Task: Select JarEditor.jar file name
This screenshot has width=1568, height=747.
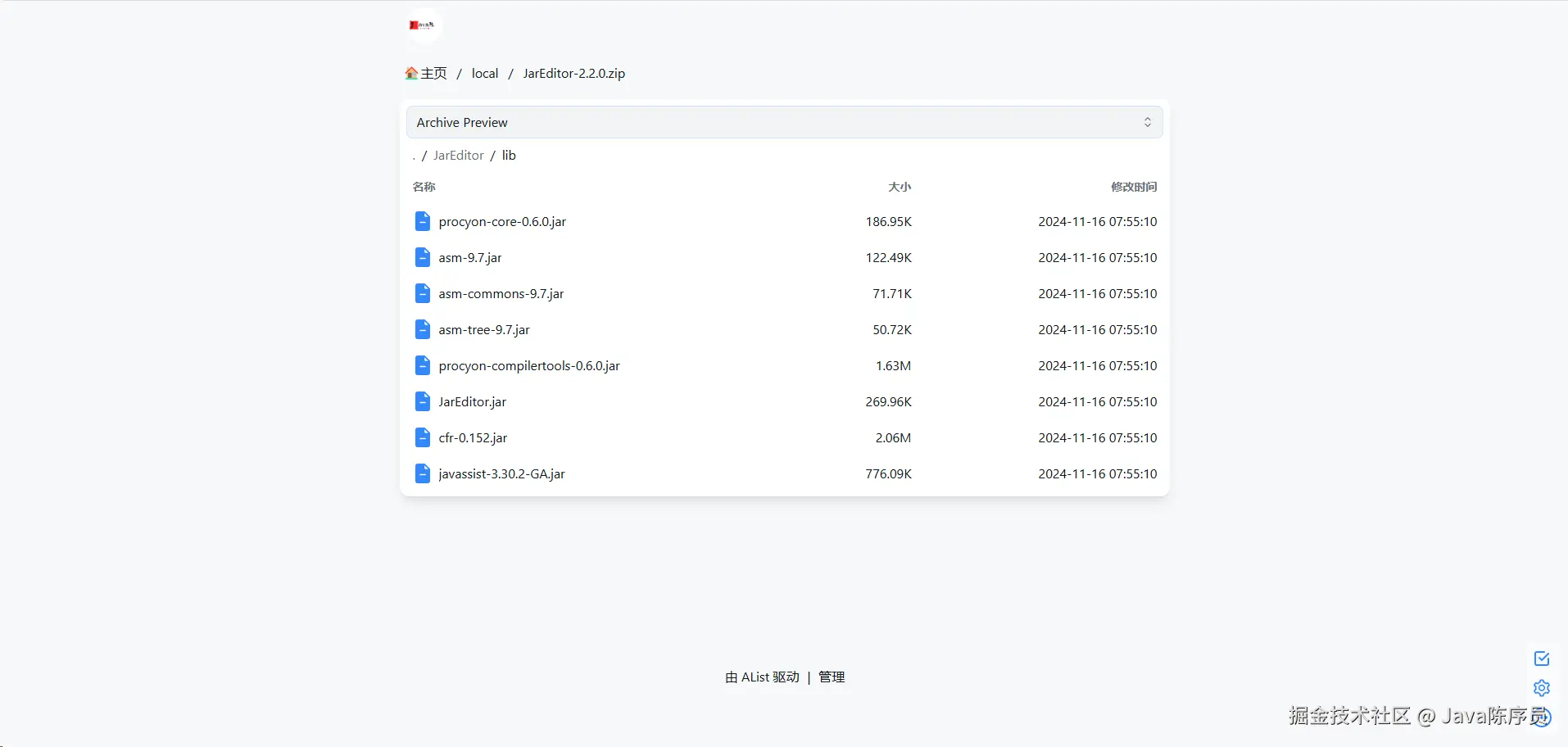Action: tap(473, 402)
